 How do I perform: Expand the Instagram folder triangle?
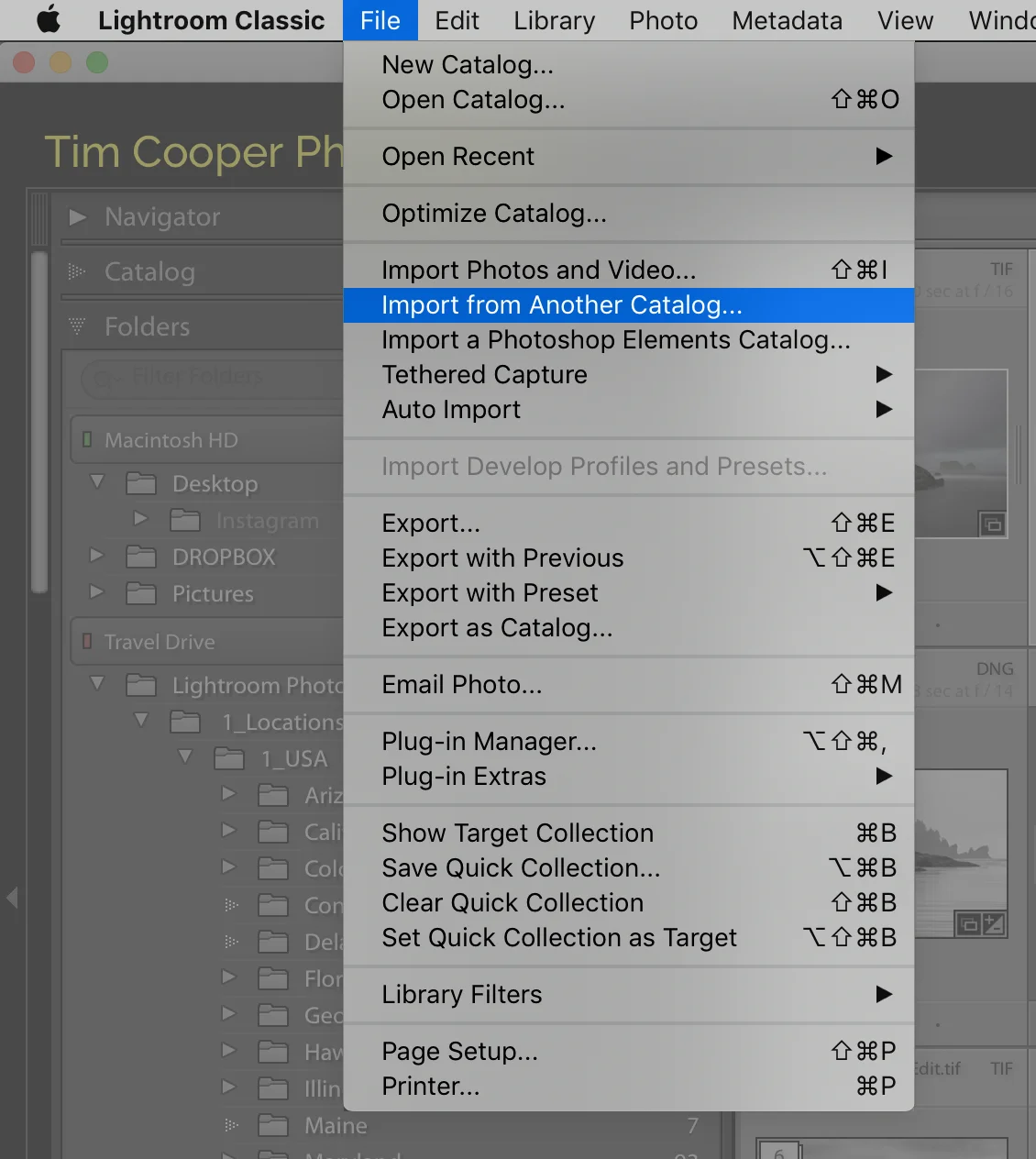point(140,519)
